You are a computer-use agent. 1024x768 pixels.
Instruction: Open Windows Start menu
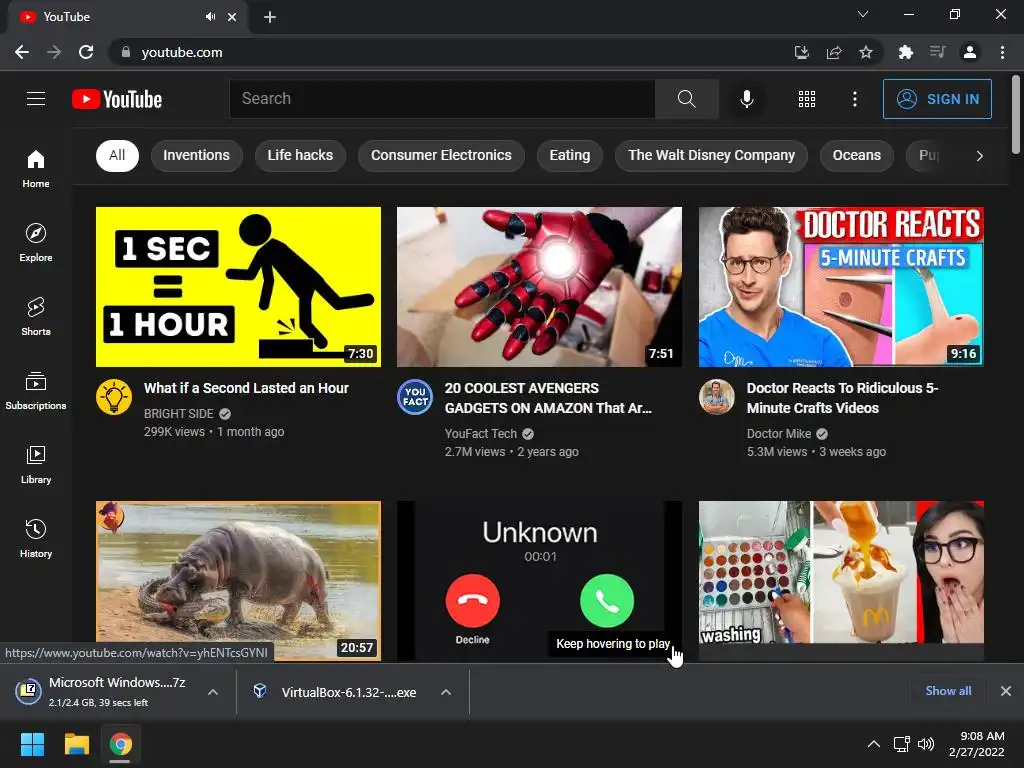point(32,744)
